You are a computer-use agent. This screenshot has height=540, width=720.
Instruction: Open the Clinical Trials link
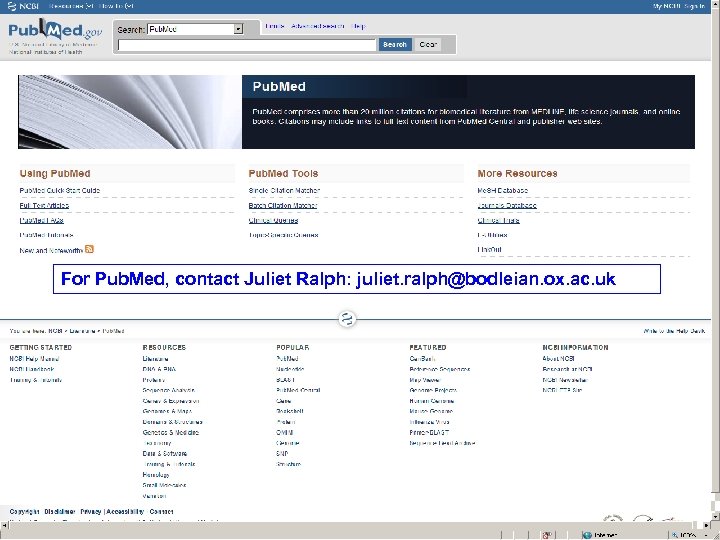tap(499, 220)
